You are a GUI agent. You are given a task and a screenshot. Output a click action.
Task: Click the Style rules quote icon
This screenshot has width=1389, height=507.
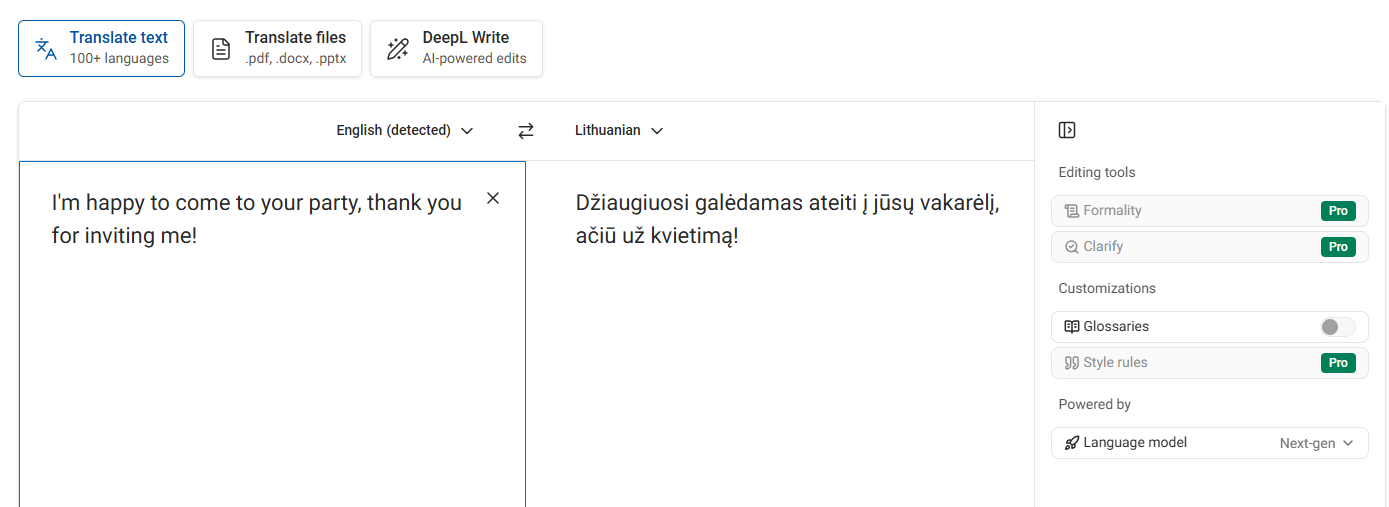tap(1072, 363)
